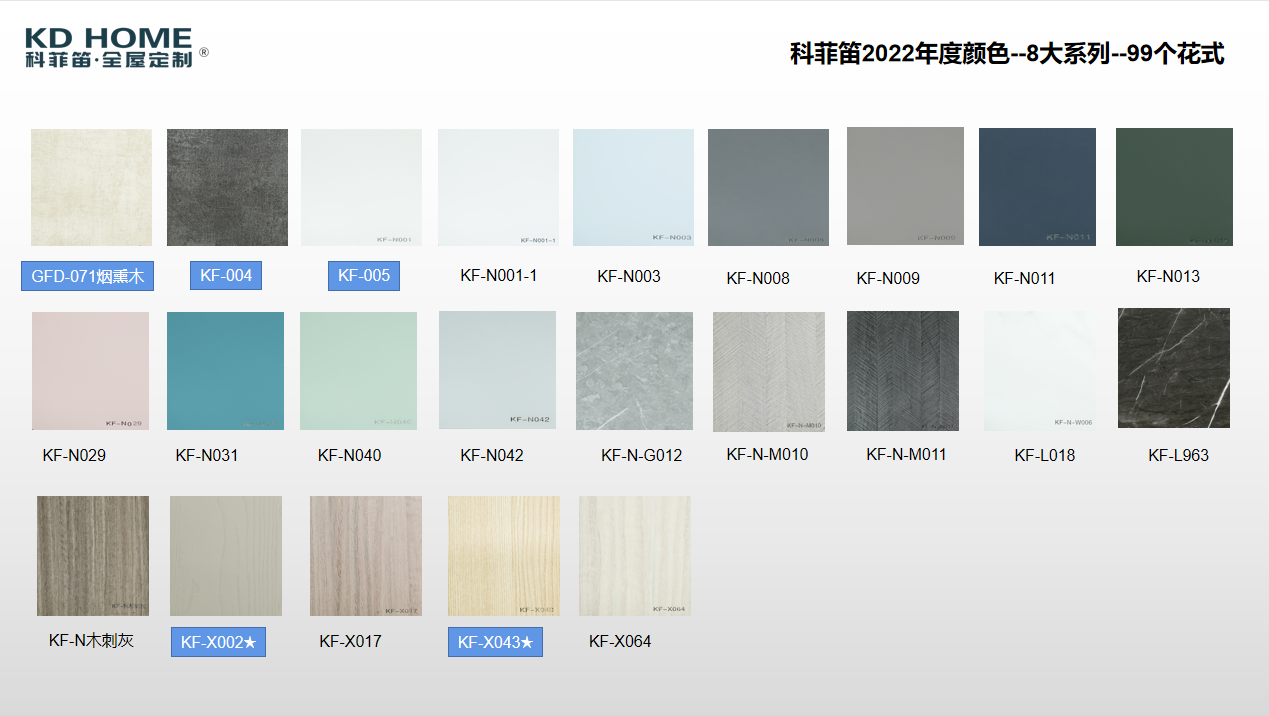Choose the gray wood swatch above KF-N木刺灰
Screen dimensions: 1269x716
[93, 556]
